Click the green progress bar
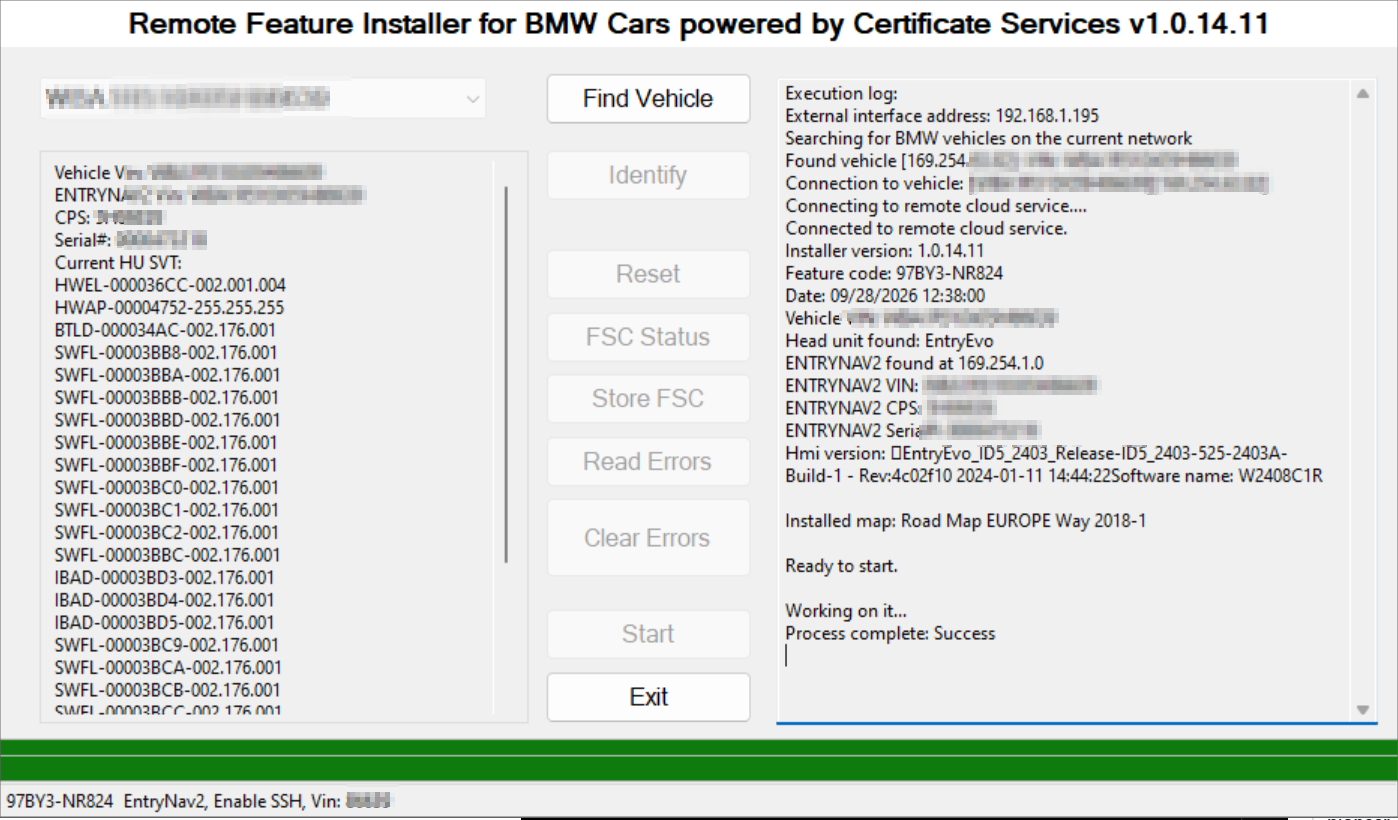The width and height of the screenshot is (1398, 820). pyautogui.click(x=699, y=760)
